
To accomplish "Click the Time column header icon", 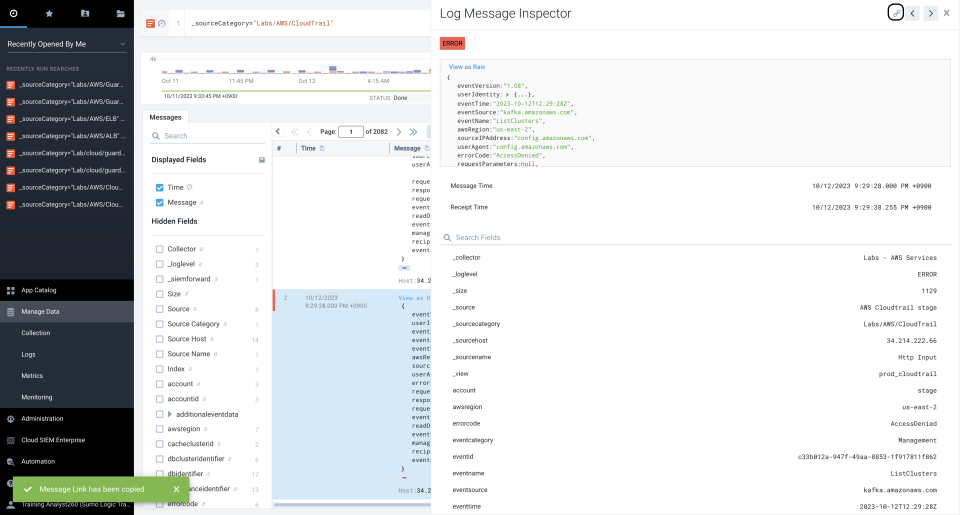I will click(322, 148).
